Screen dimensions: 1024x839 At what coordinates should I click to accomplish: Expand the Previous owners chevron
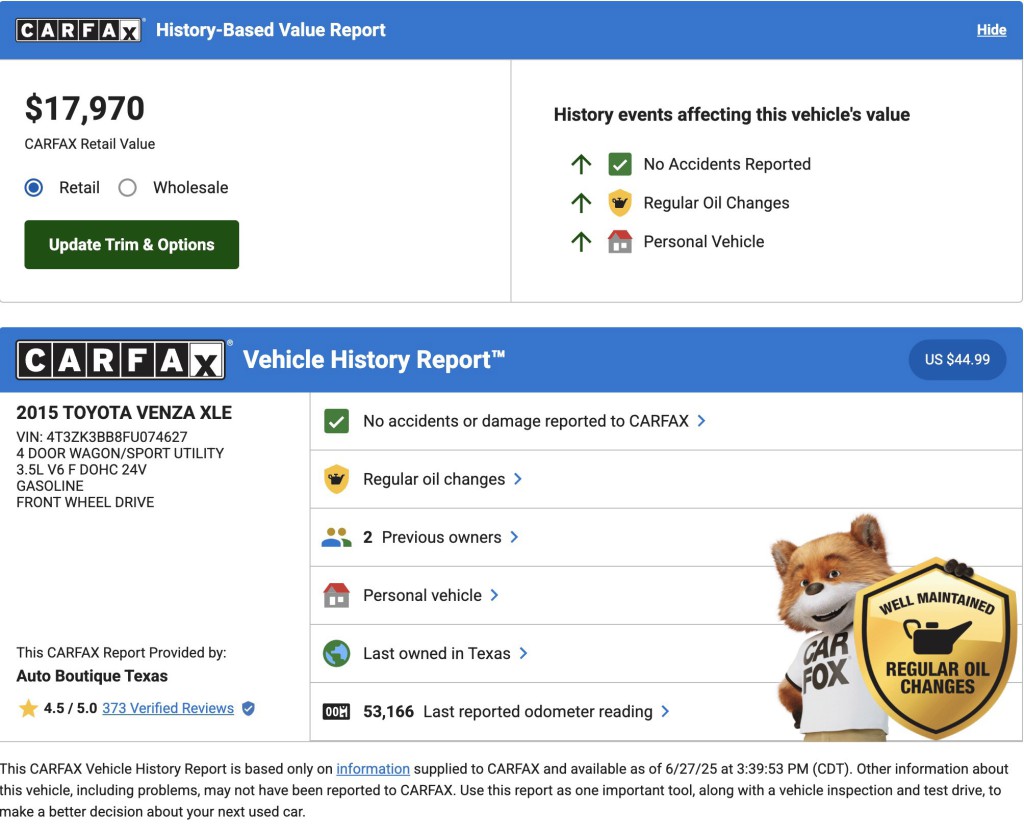515,537
